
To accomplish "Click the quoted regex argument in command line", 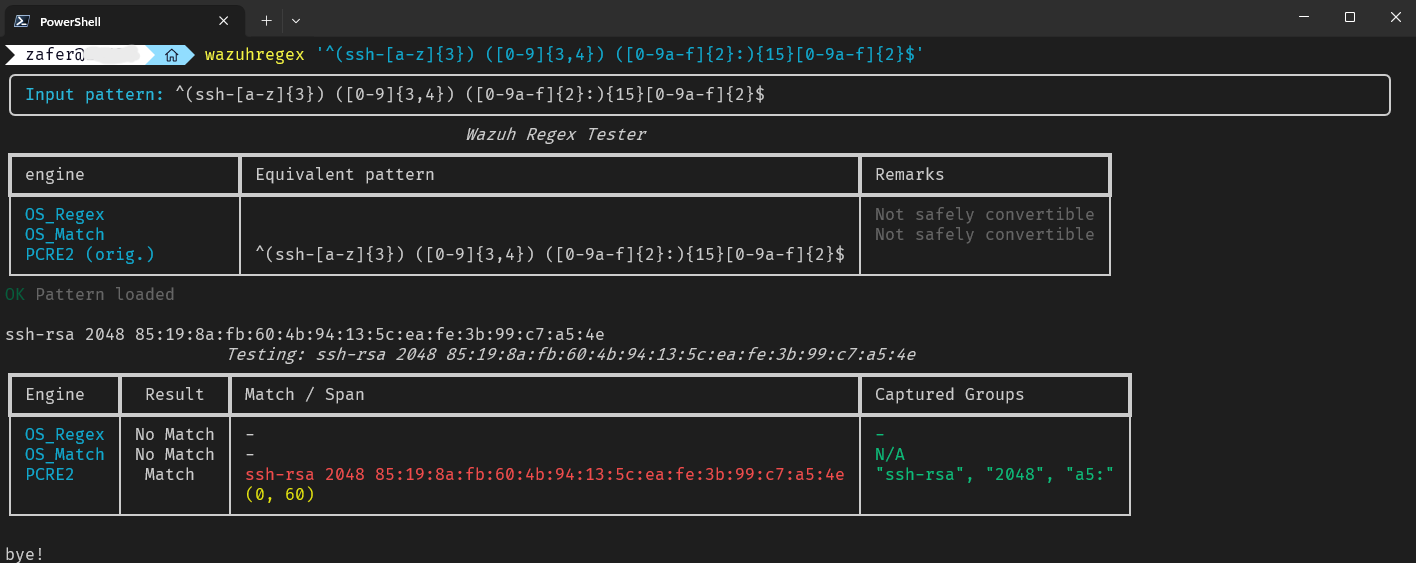I will pyautogui.click(x=620, y=54).
